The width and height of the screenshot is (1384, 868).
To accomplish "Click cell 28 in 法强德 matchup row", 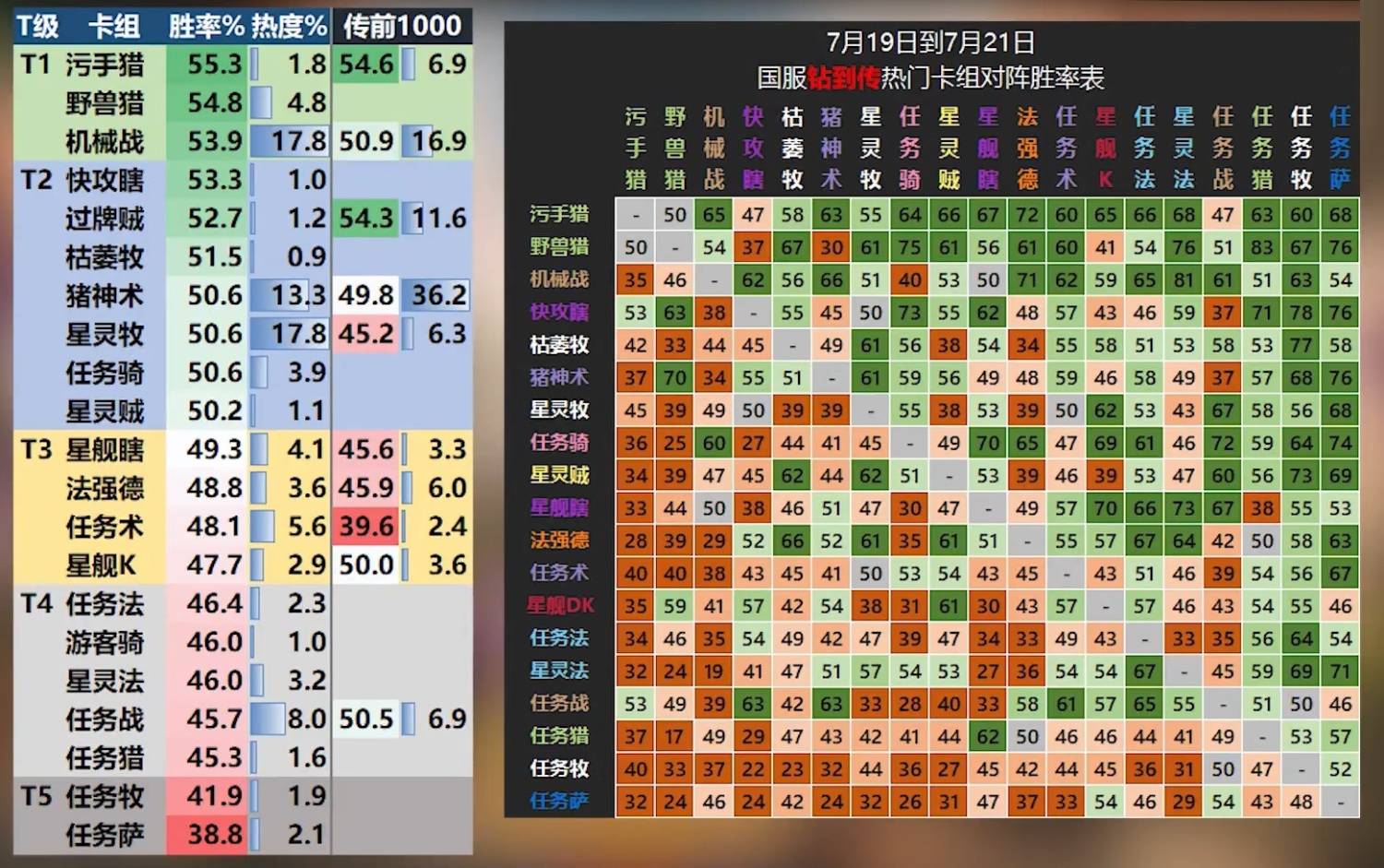I will coord(636,540).
